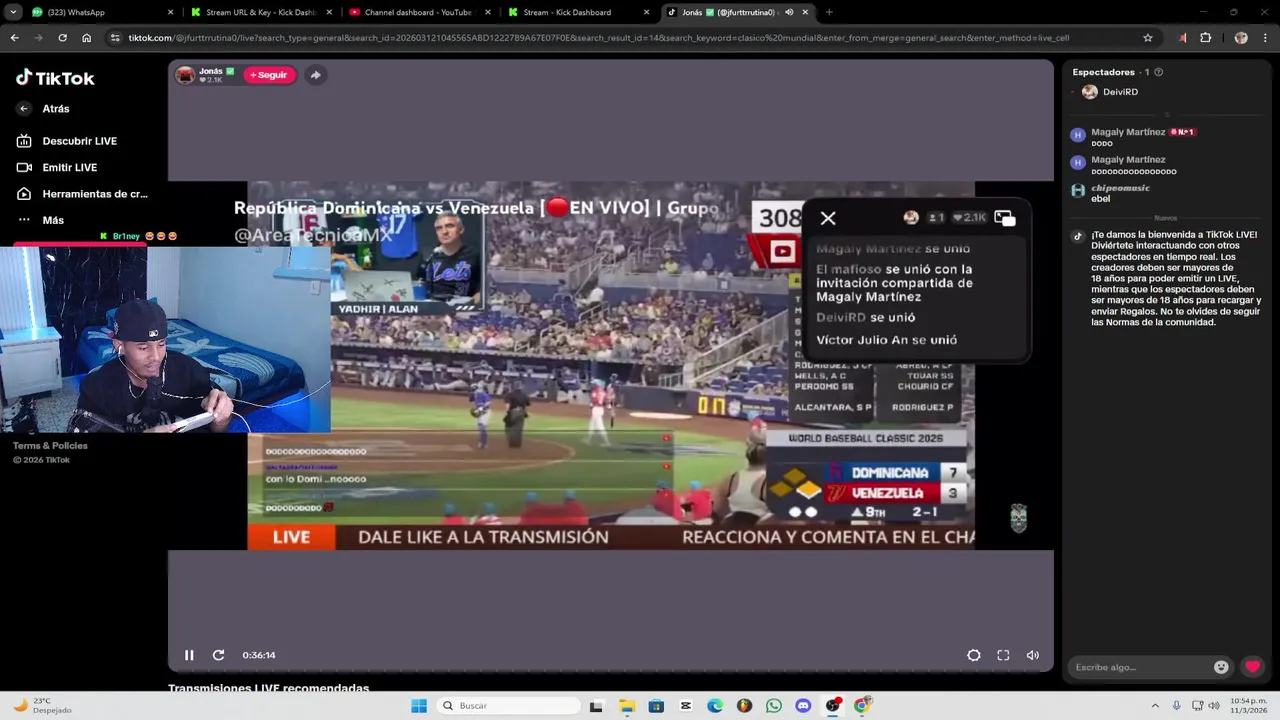View site information icon in address bar
This screenshot has width=1280, height=720.
[116, 38]
